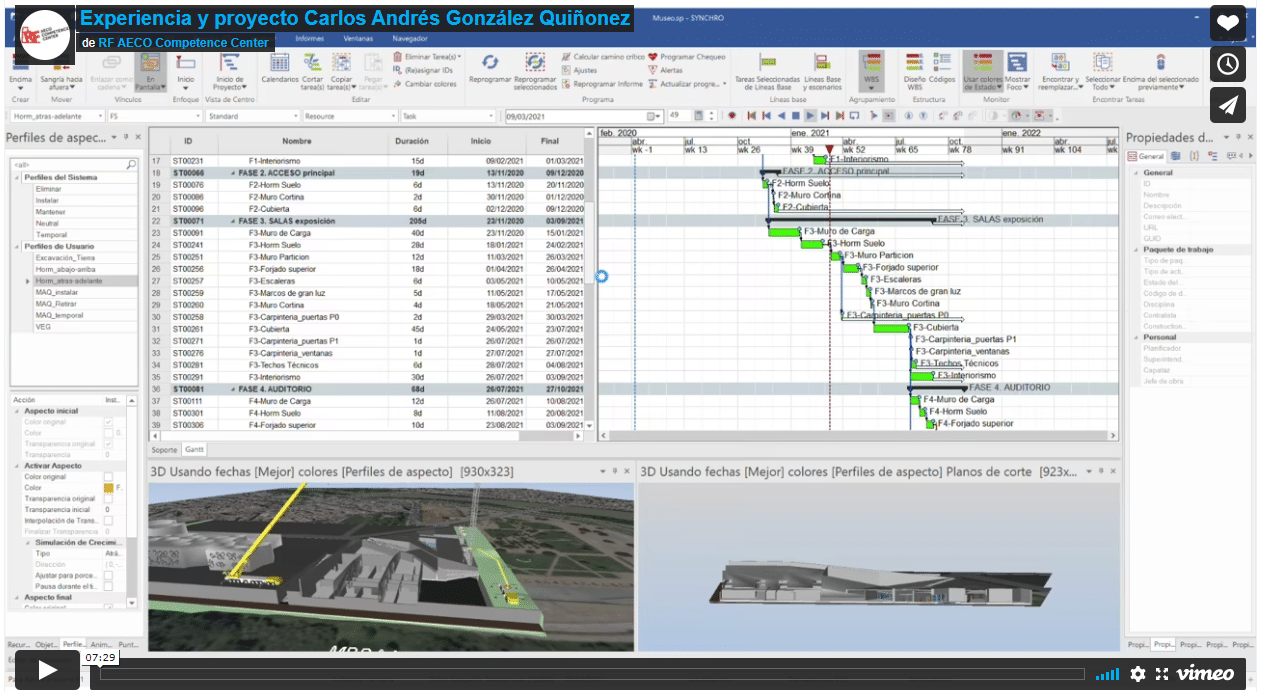
Task: Play the 4D simulation forward
Action: pyautogui.click(x=810, y=116)
